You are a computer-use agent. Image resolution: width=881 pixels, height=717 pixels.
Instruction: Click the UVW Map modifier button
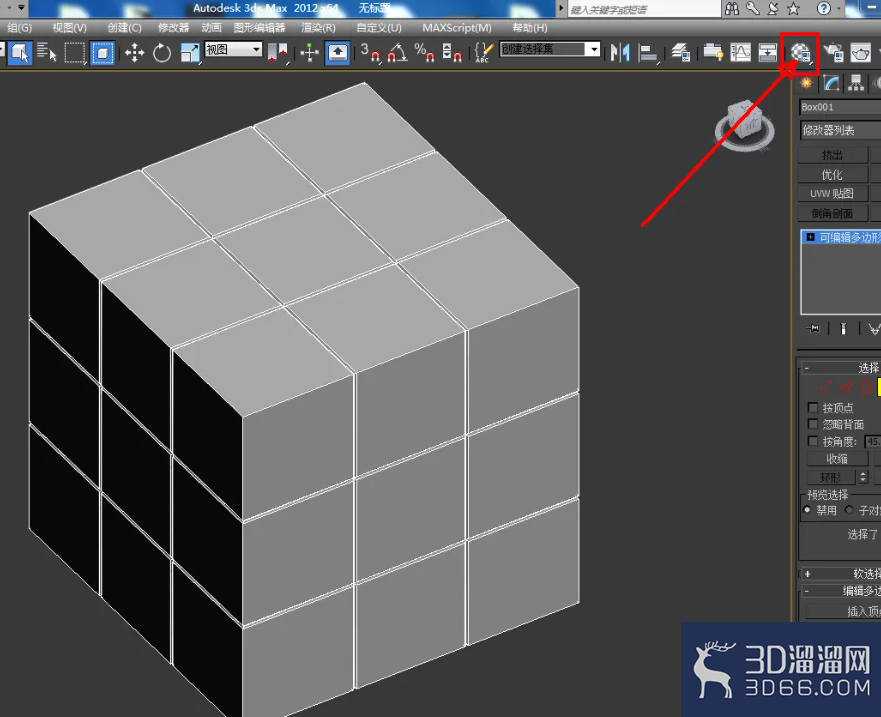click(832, 194)
